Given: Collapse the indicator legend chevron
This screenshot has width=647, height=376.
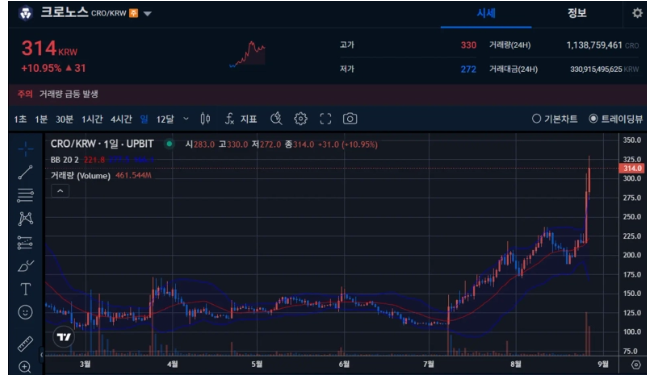Looking at the screenshot, I should 60,191.
